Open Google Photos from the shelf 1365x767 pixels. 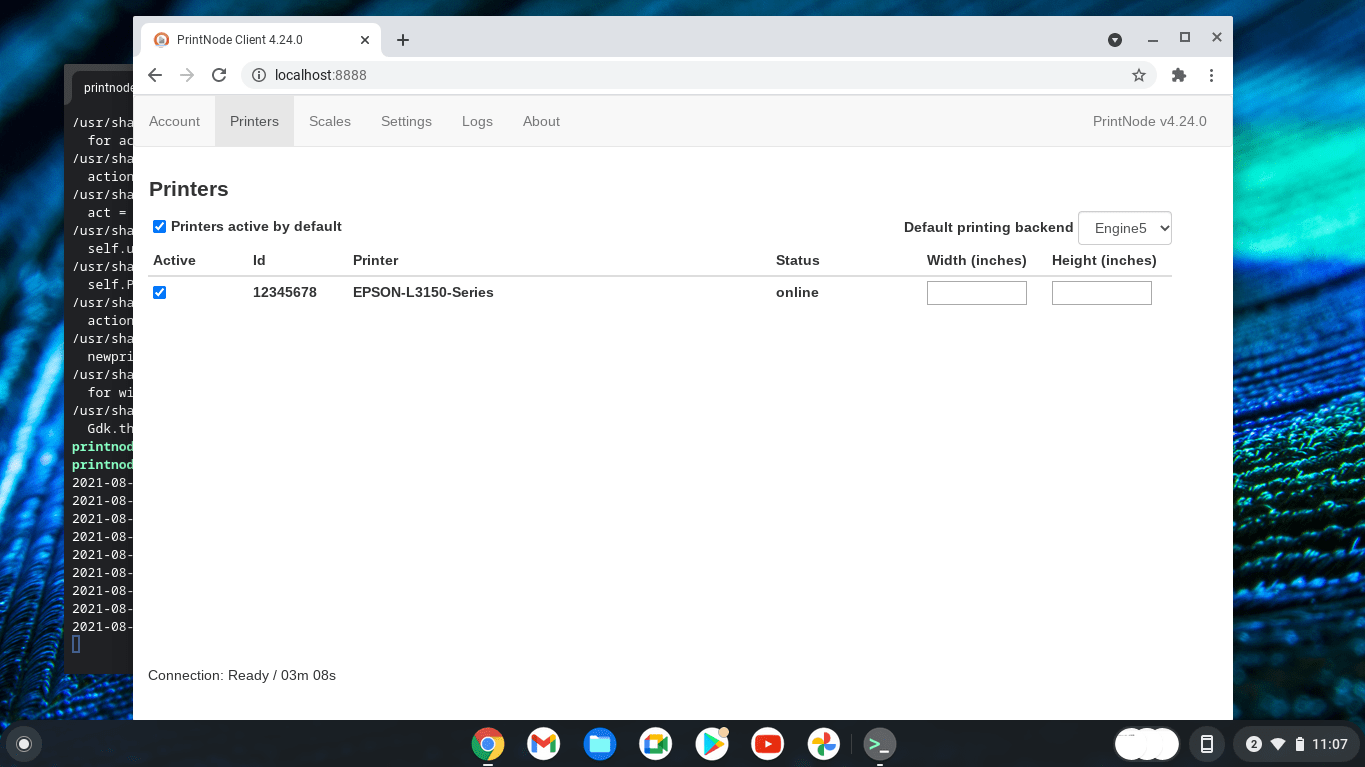click(x=824, y=744)
